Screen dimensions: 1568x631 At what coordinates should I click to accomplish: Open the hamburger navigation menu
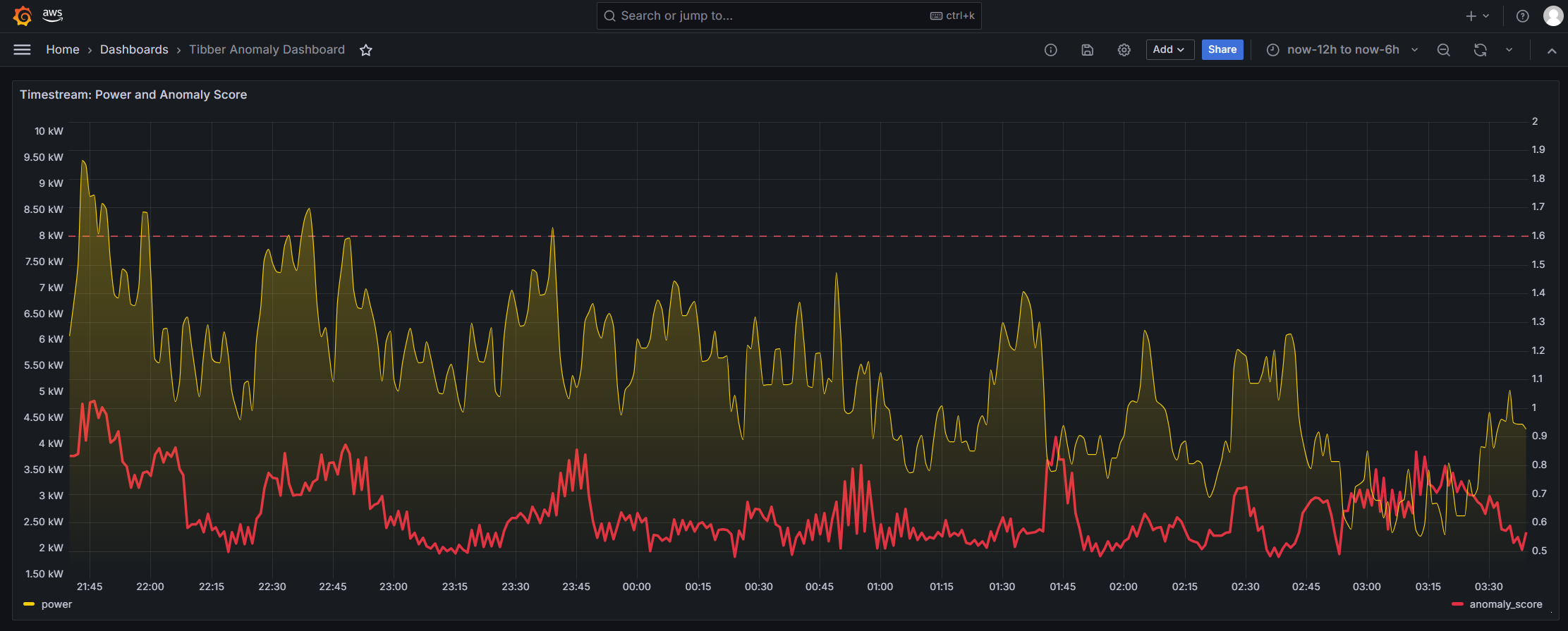click(x=23, y=49)
